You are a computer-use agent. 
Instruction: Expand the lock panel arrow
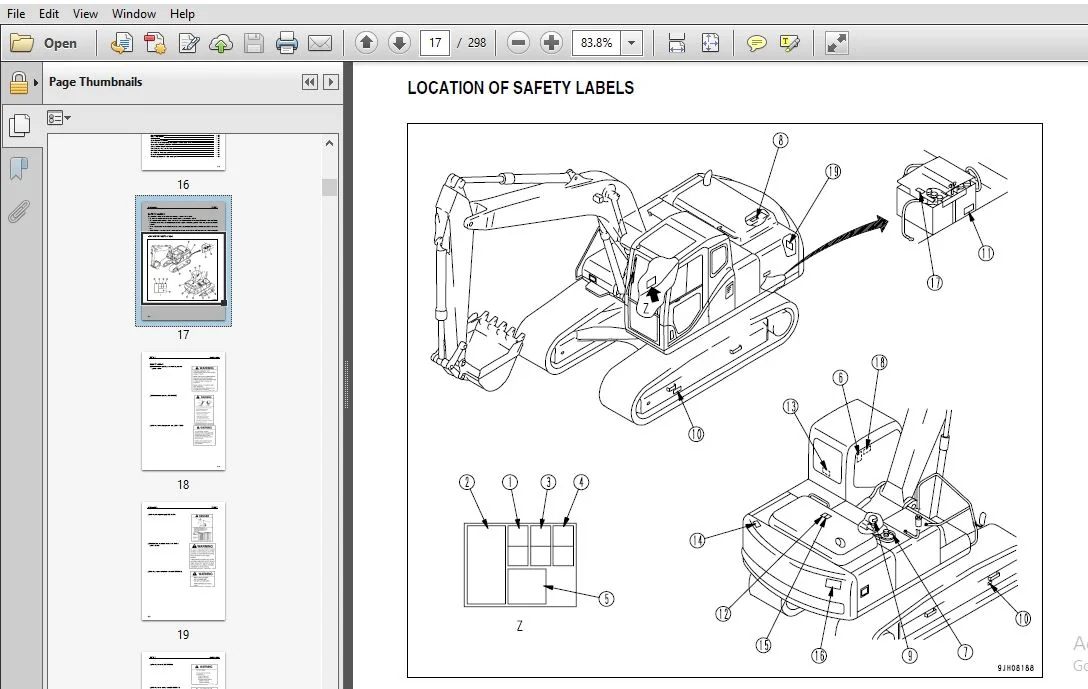click(x=36, y=83)
